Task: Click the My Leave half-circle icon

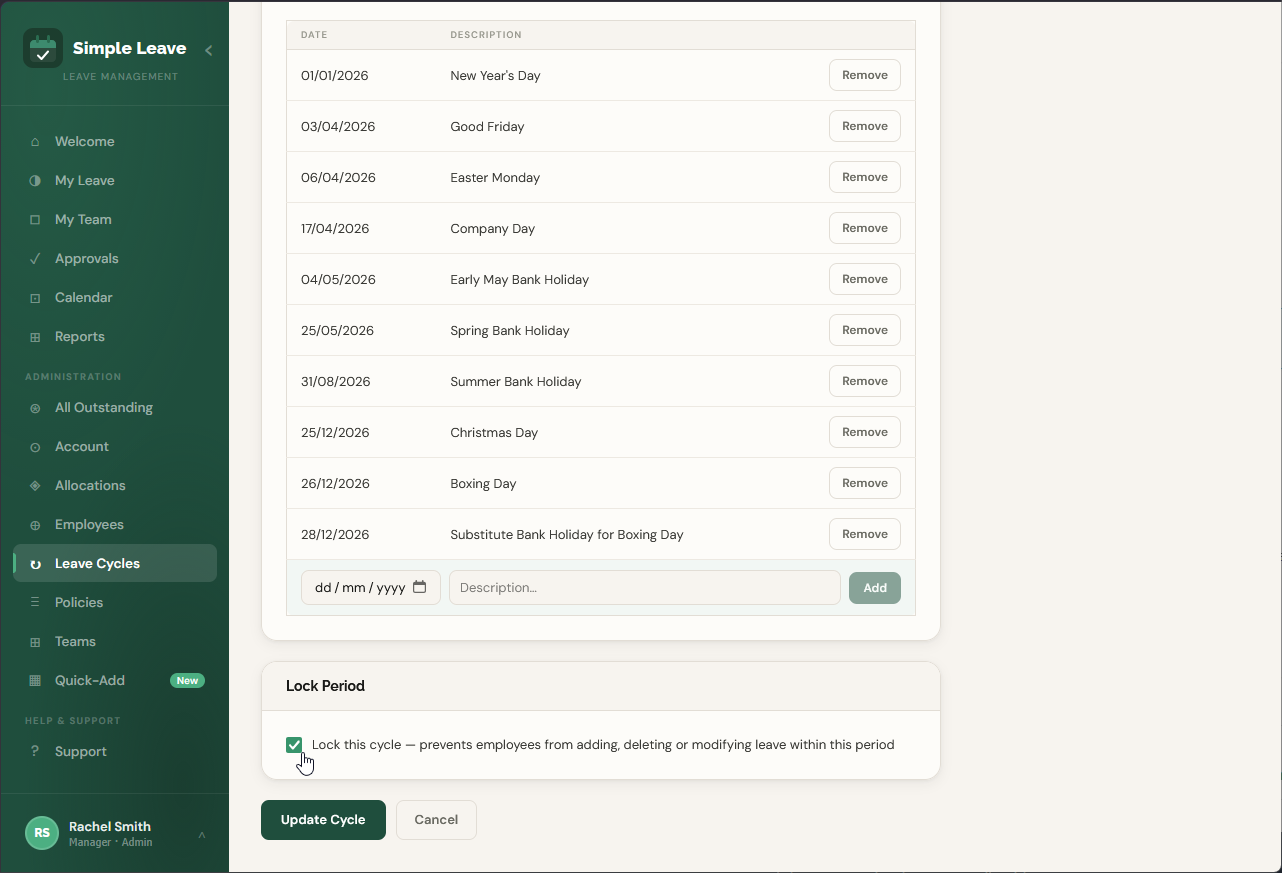Action: pos(35,181)
